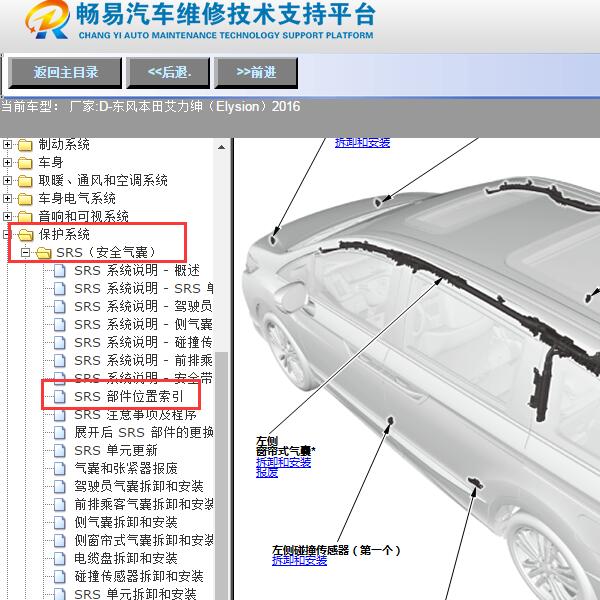Viewport: 600px width, 600px height.
Task: Open the 车身电气系统 tree item
Action: 77,199
